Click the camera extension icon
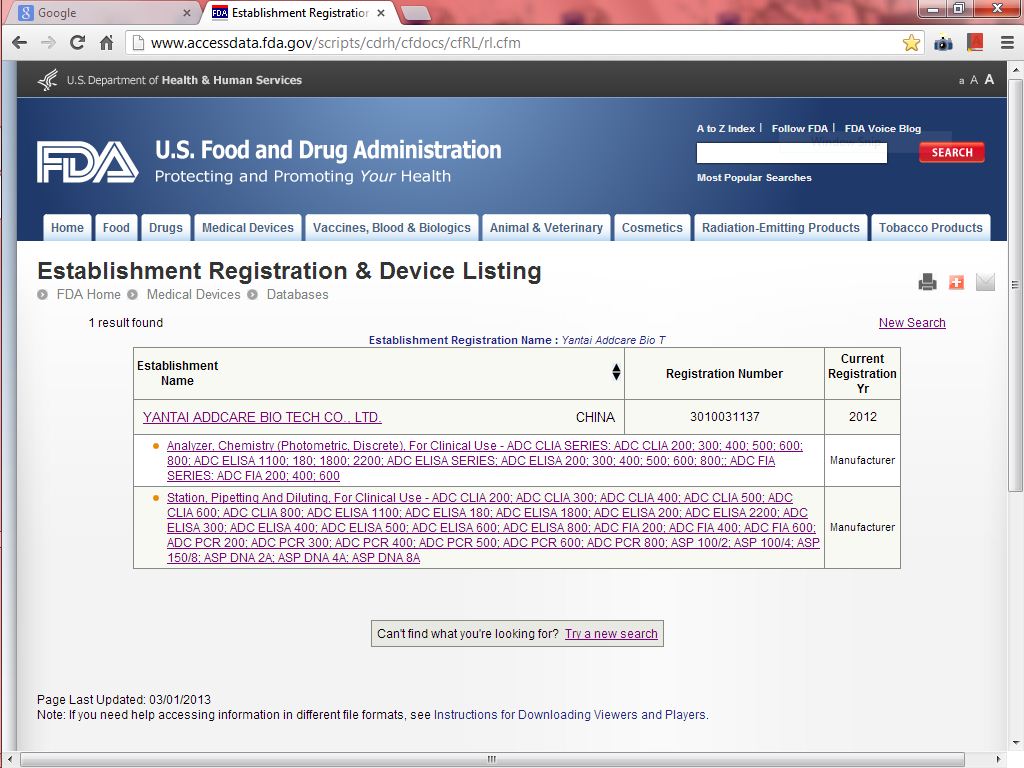1024x768 pixels. point(943,43)
